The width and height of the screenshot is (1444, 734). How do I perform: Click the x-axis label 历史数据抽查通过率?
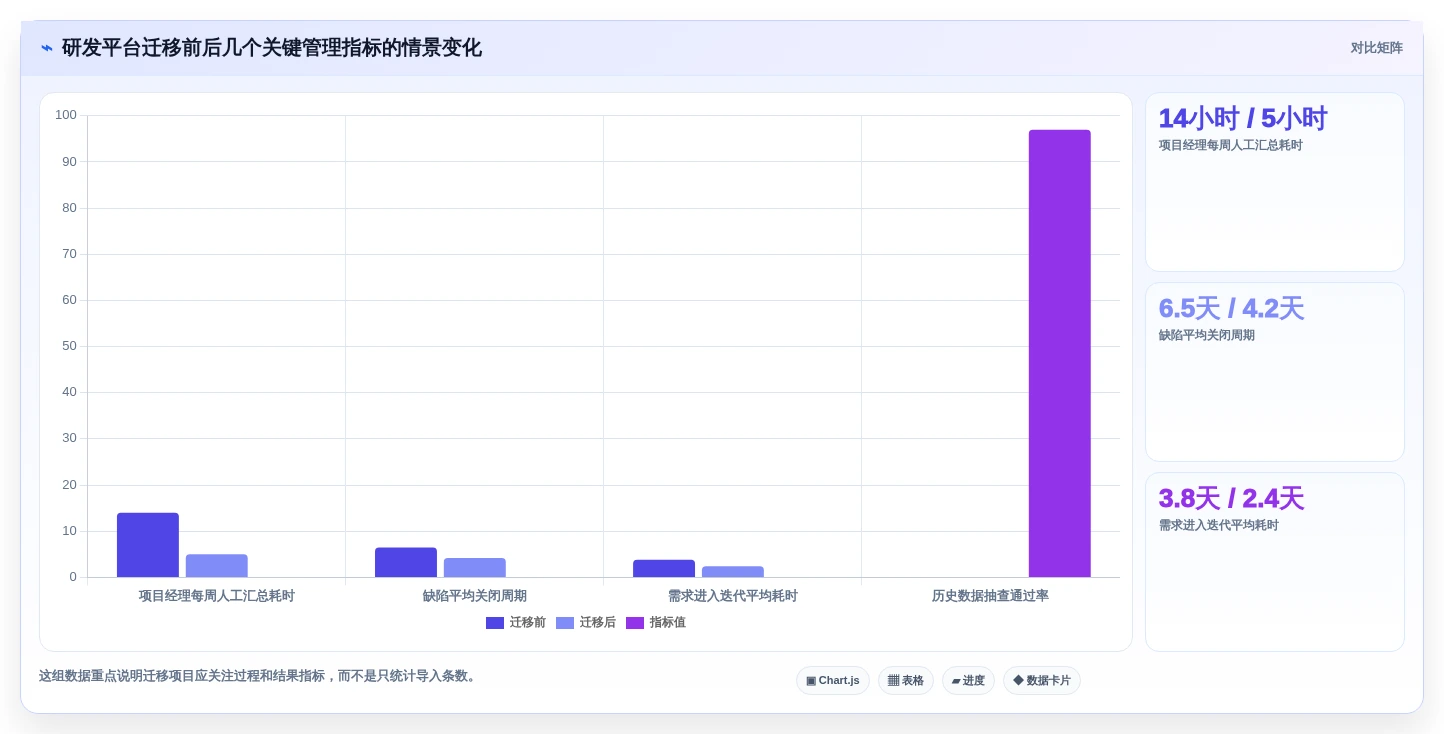coord(991,596)
